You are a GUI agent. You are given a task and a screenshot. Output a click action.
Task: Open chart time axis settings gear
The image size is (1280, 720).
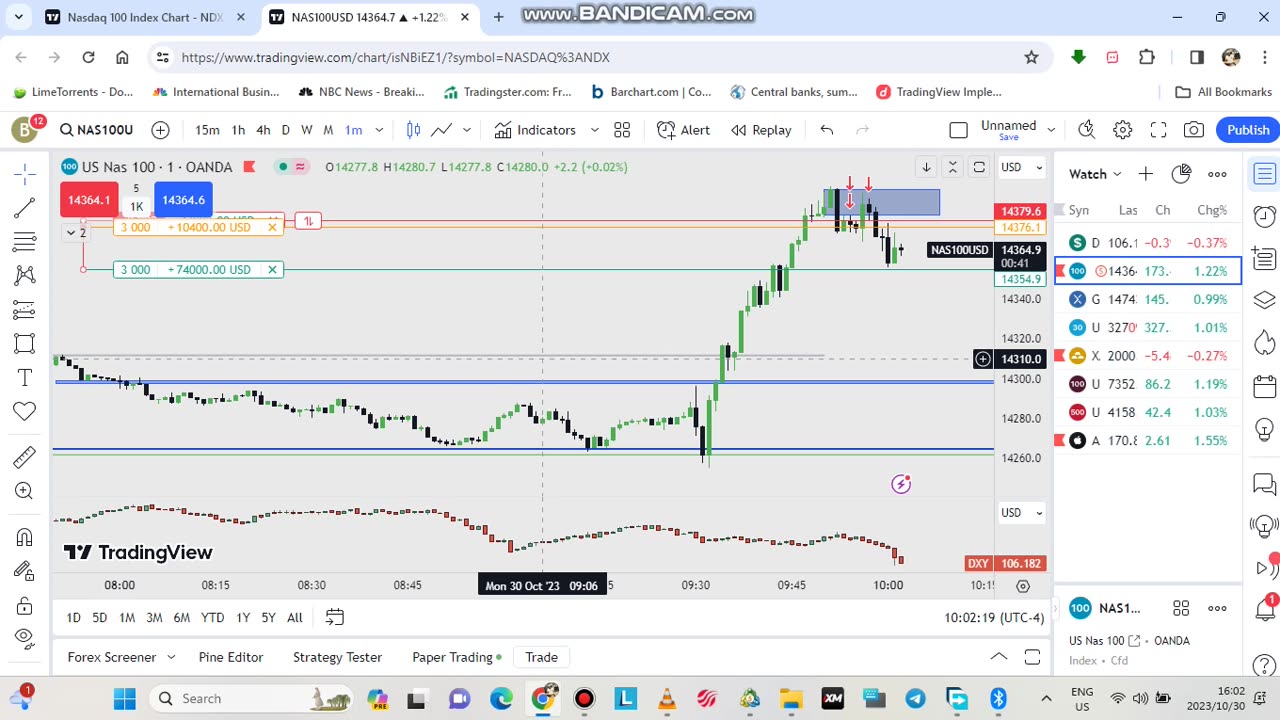click(1023, 586)
